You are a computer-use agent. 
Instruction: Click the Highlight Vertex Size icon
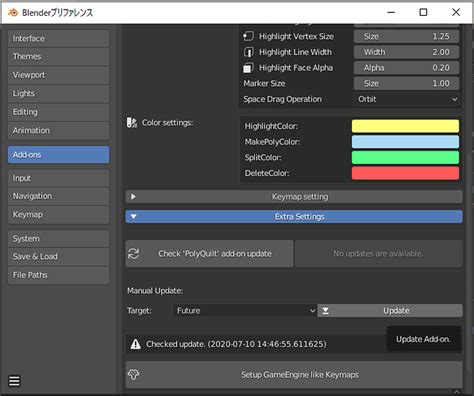pos(248,36)
